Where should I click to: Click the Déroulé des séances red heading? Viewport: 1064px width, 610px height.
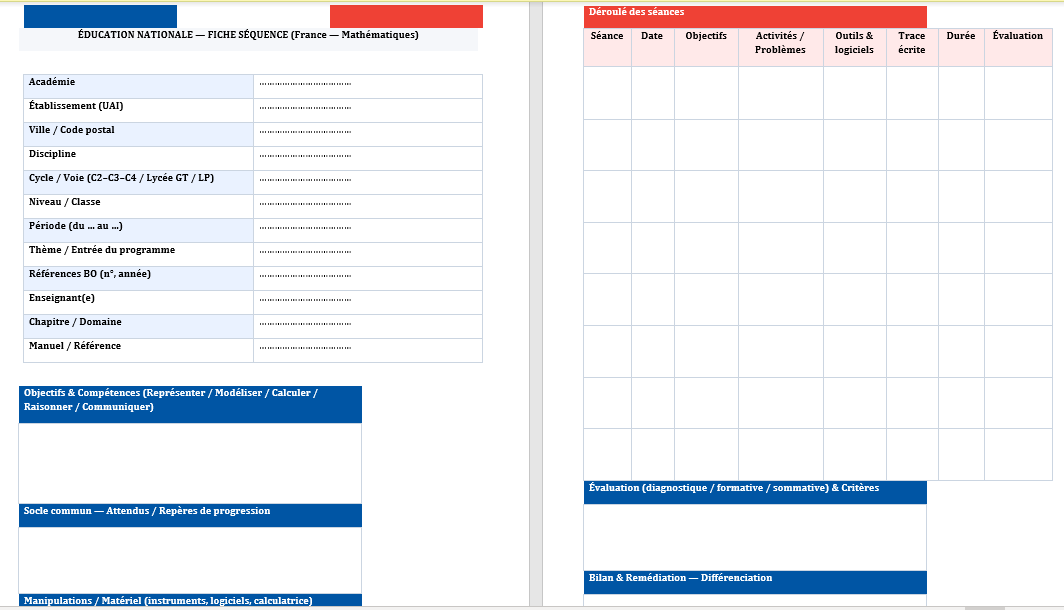tap(754, 16)
